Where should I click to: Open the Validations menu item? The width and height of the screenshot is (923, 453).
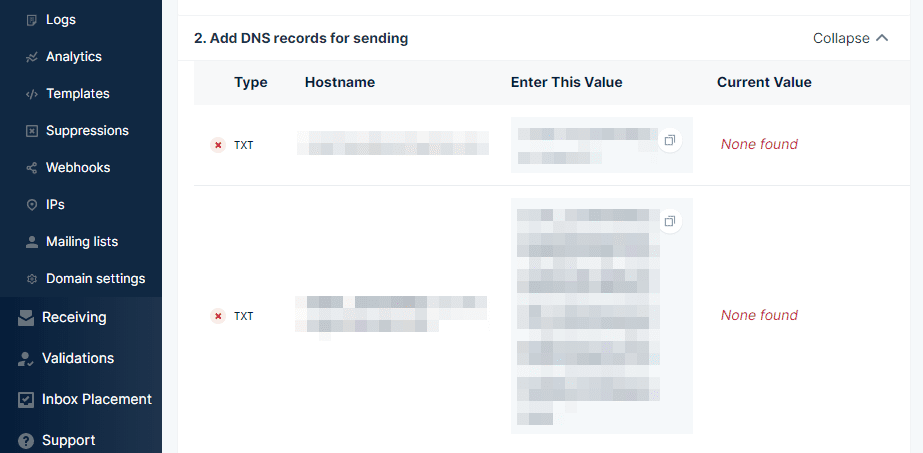78,358
